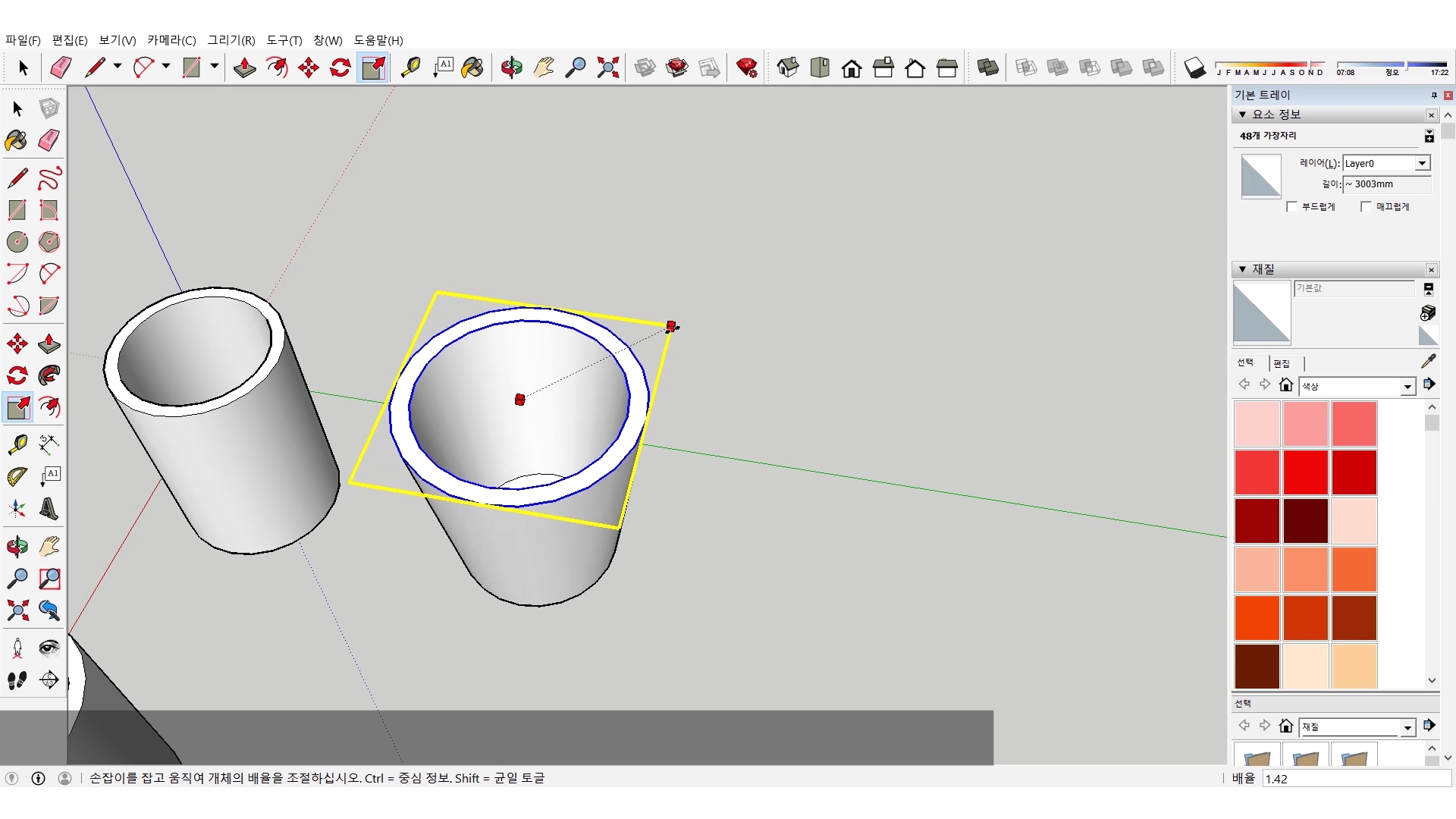The width and height of the screenshot is (1456, 819).
Task: Enable the 부드럽게 checkbox
Action: click(1292, 207)
